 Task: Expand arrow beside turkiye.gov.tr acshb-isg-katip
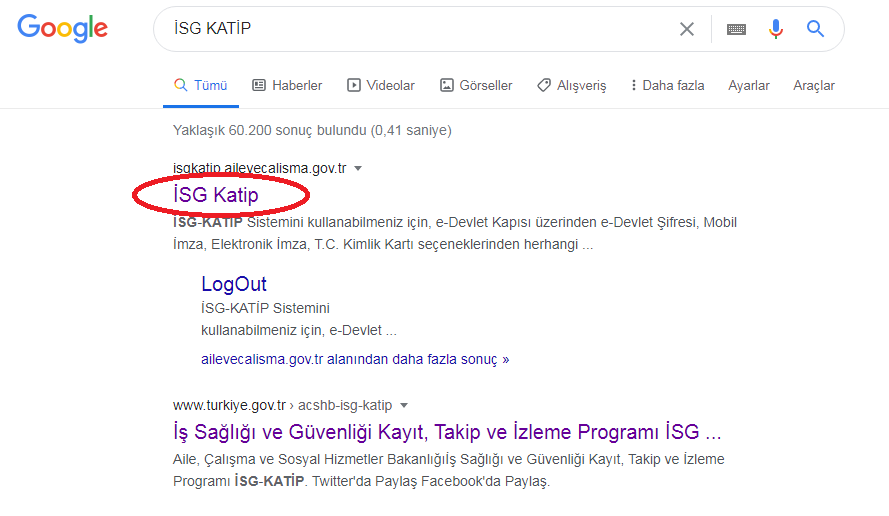pos(404,405)
